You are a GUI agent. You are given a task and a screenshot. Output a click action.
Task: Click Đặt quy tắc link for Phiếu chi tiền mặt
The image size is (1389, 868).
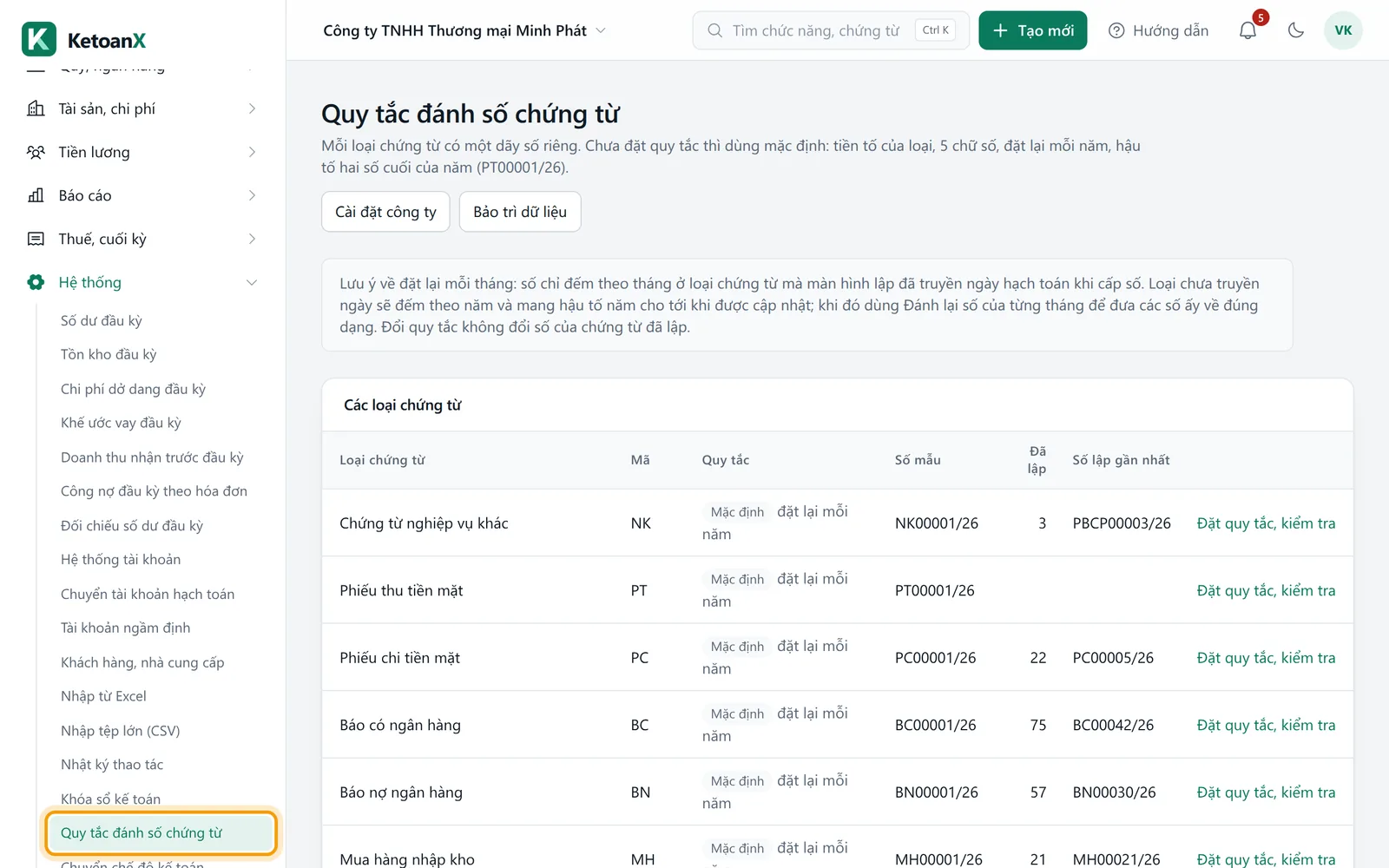click(x=1266, y=658)
